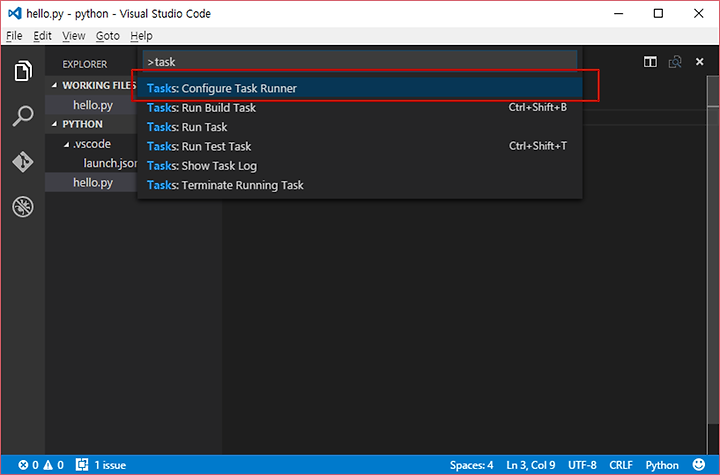Change indentation via Spaces: 4 indicator
This screenshot has width=720, height=475.
471,465
